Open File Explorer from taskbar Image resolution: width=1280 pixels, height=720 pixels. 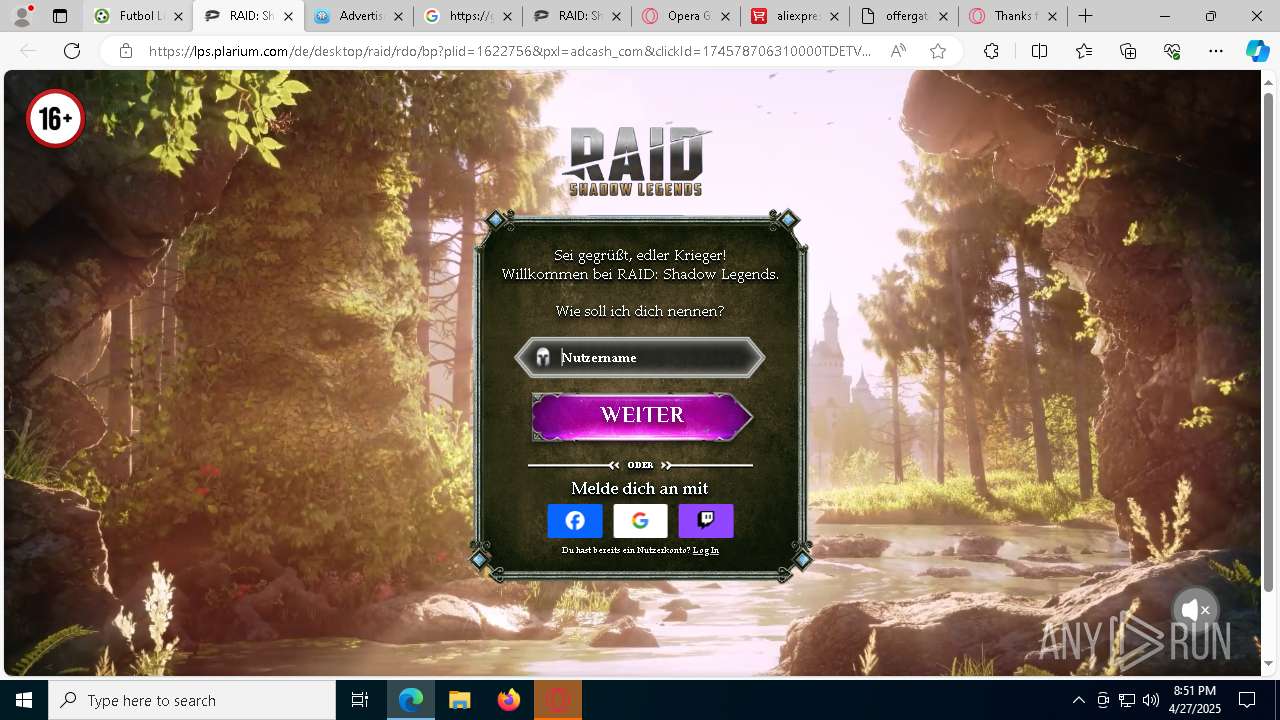click(460, 700)
